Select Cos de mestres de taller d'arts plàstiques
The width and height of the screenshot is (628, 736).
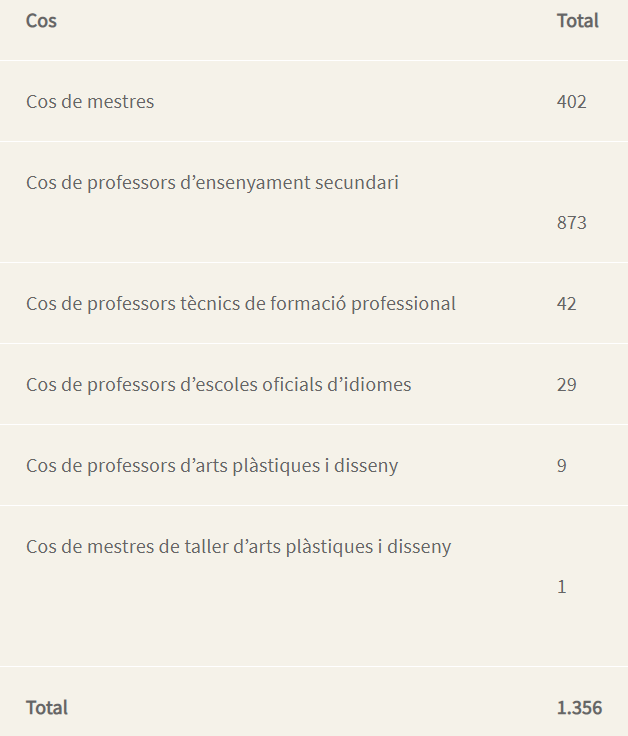pyautogui.click(x=199, y=546)
